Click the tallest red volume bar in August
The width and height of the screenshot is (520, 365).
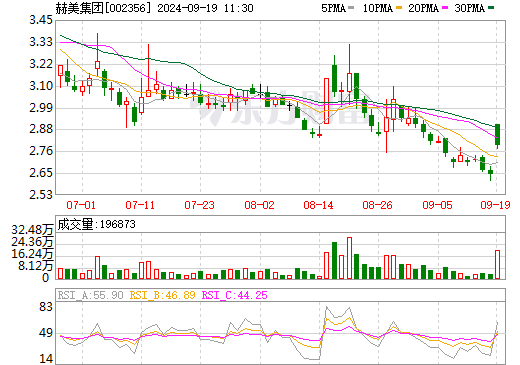point(349,258)
